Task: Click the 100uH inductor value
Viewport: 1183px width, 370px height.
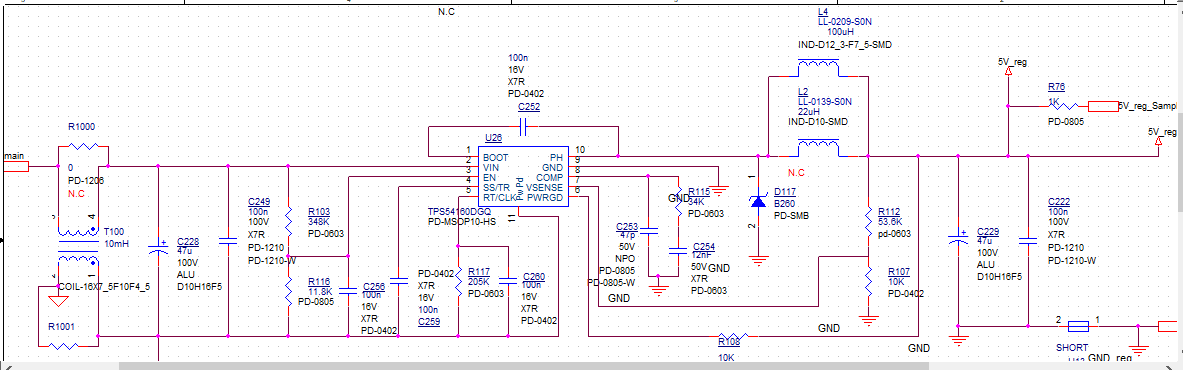Action: [x=839, y=33]
